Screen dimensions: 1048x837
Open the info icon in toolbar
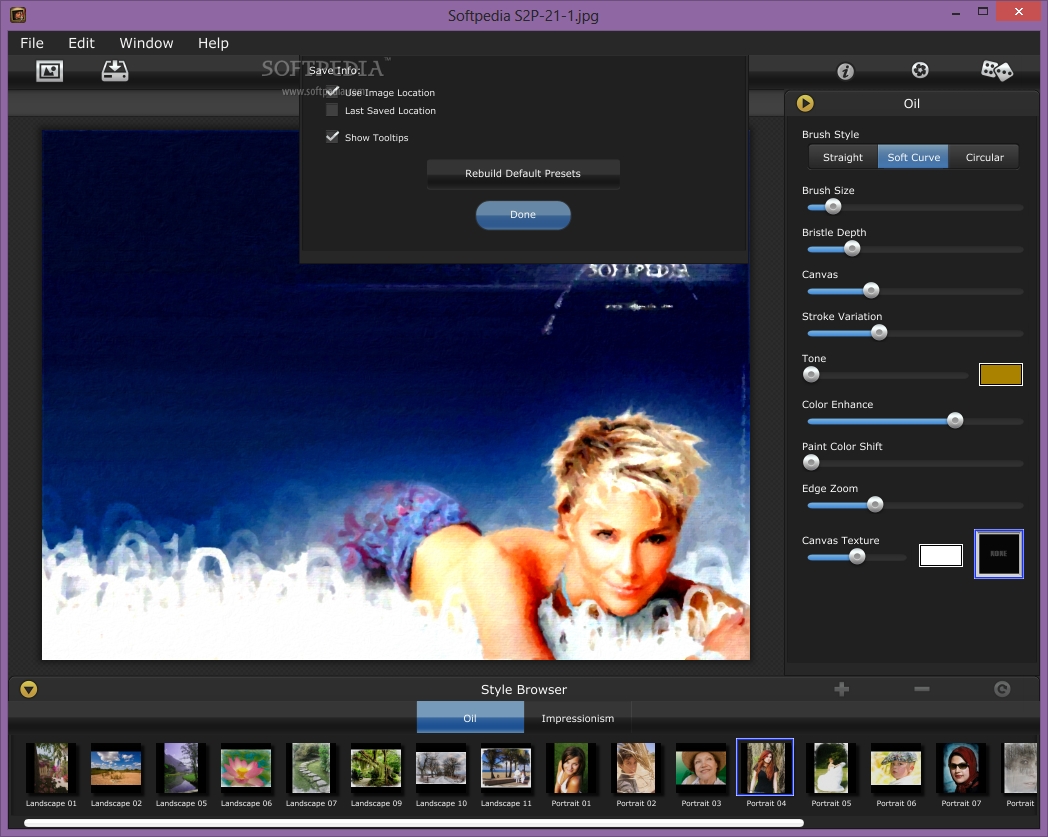(x=845, y=71)
